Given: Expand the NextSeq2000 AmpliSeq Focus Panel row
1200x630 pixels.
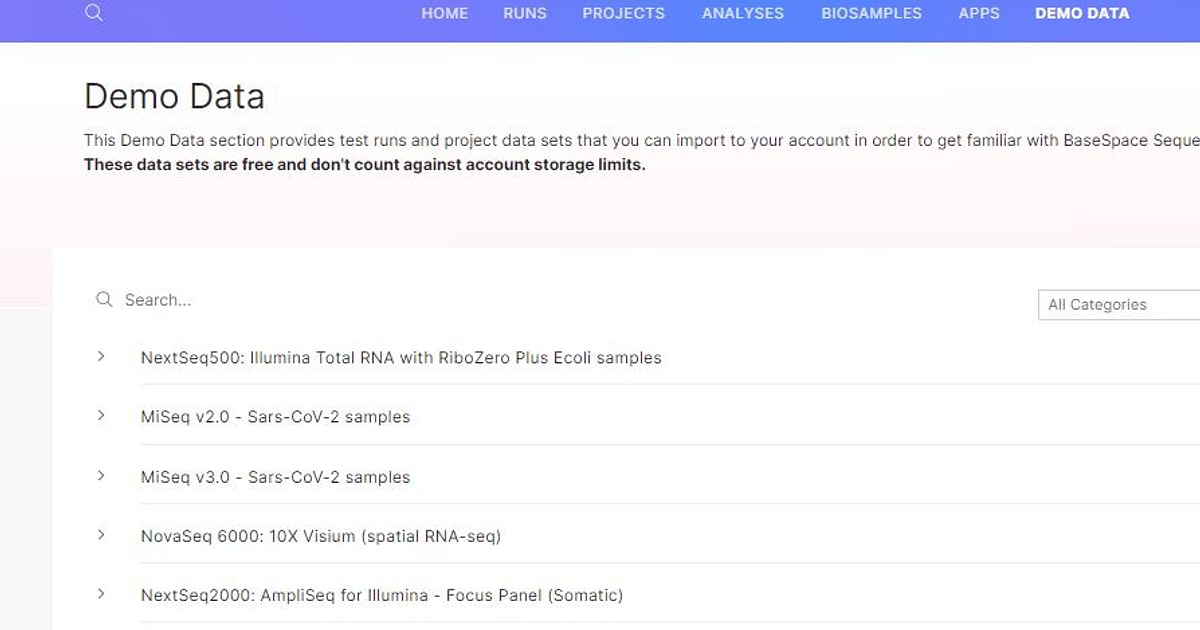Looking at the screenshot, I should 101,594.
